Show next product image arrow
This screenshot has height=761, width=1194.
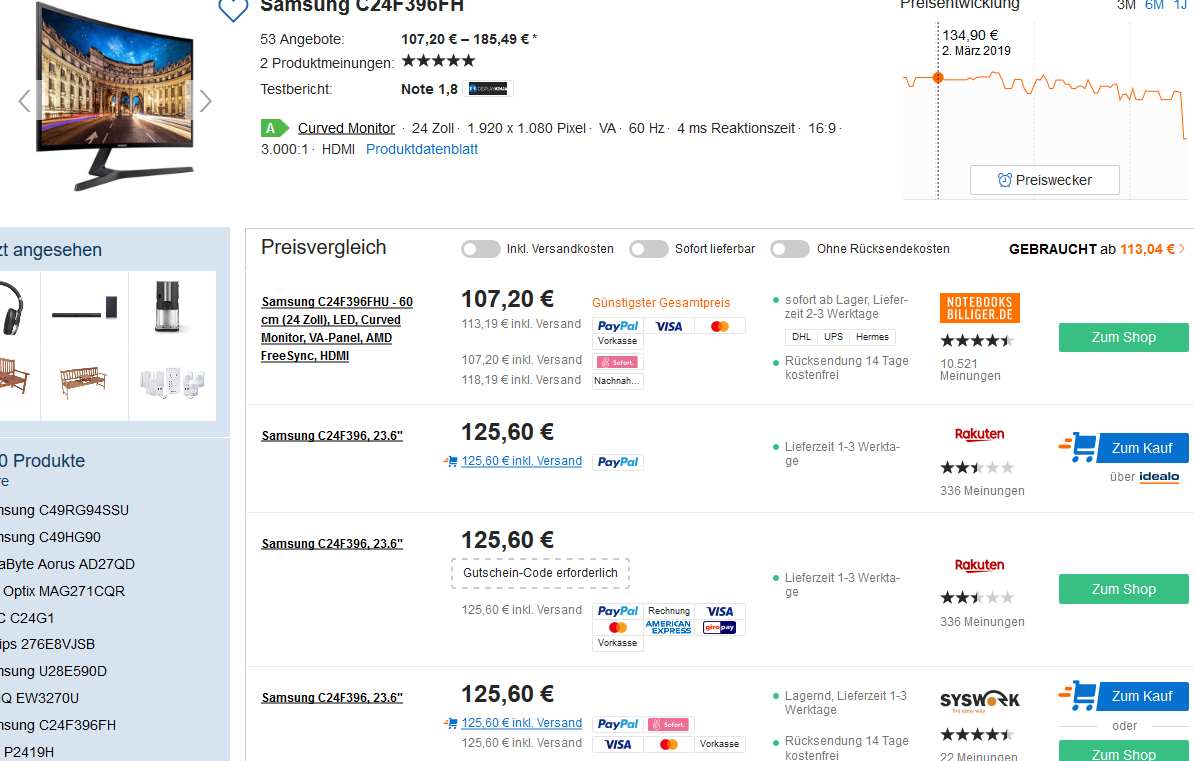coord(205,101)
